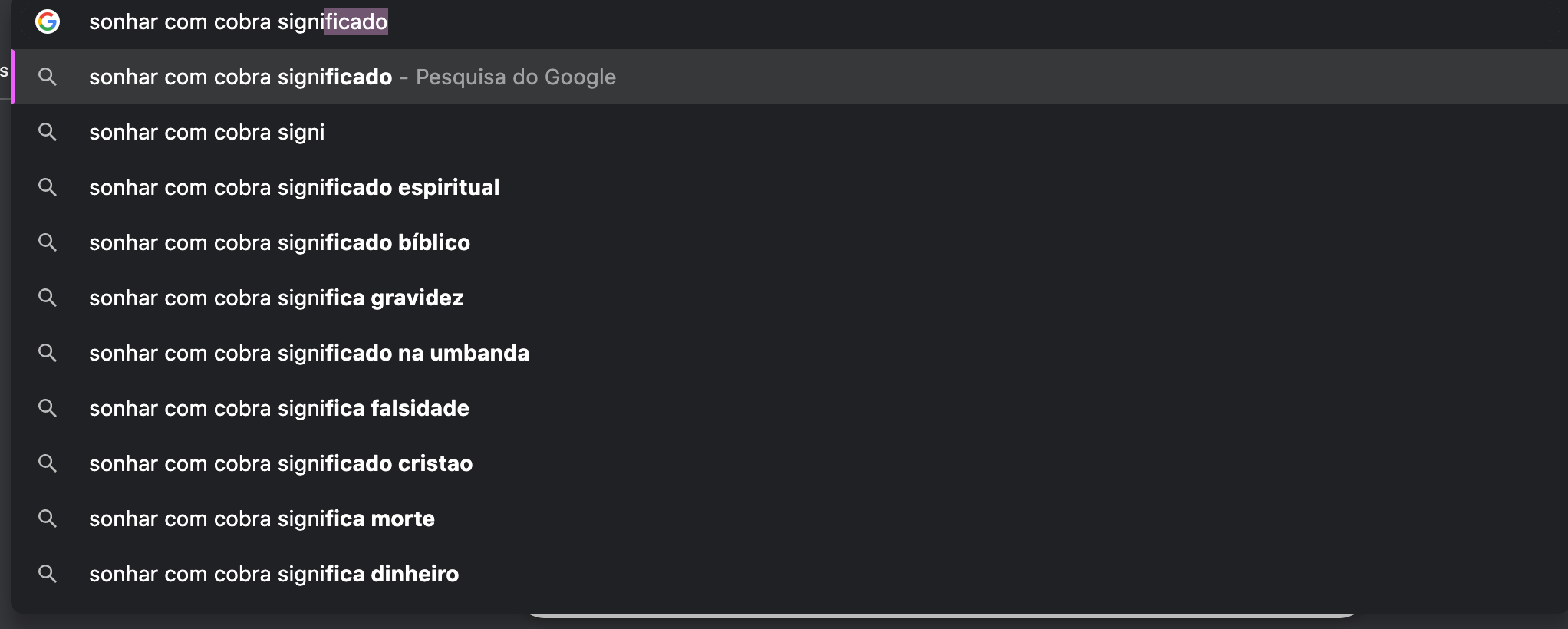
Task: Pick the 'significa gravidez' suggestion
Action: 790,298
